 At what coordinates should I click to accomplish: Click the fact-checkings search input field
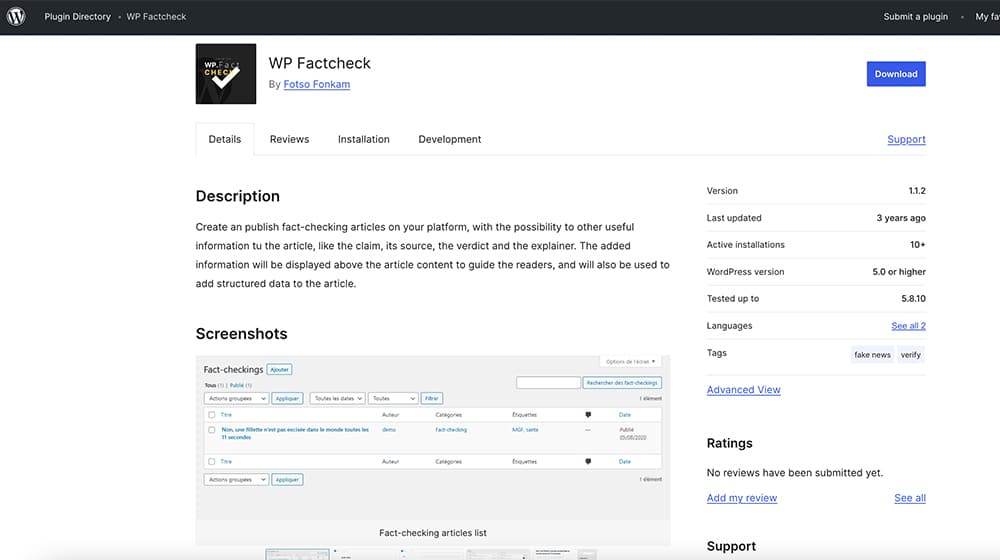point(548,383)
